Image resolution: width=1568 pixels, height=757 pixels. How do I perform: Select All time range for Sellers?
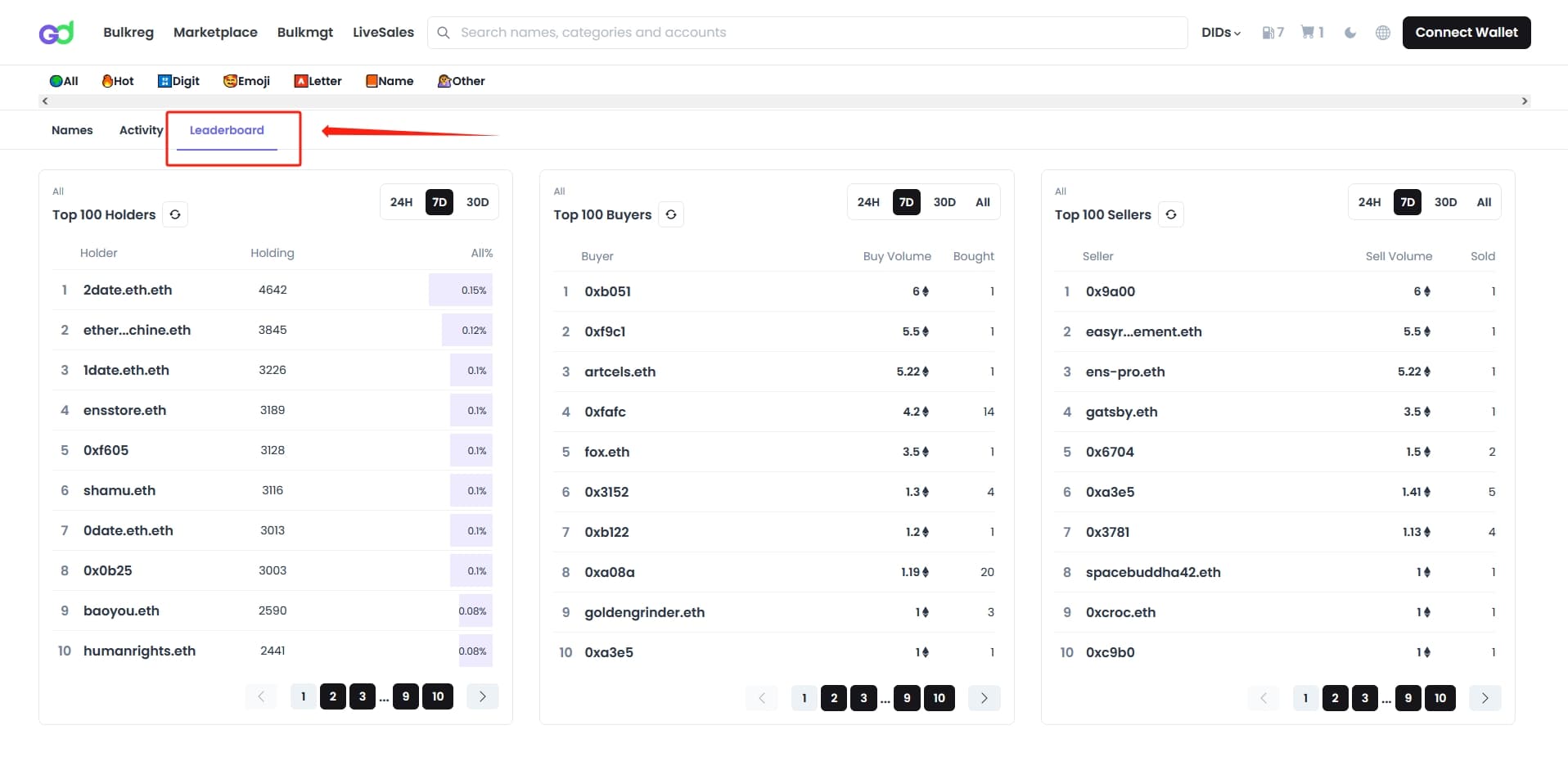[1484, 202]
